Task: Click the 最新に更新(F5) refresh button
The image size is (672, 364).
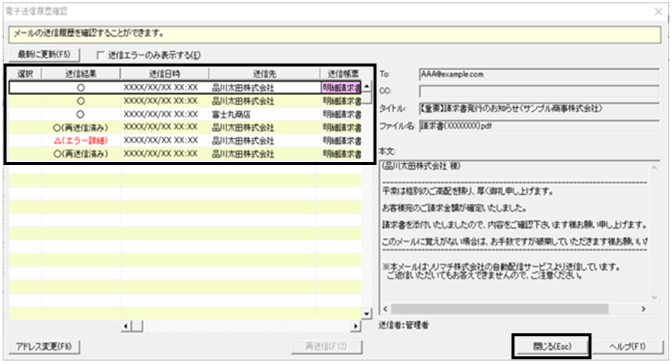Action: click(44, 54)
